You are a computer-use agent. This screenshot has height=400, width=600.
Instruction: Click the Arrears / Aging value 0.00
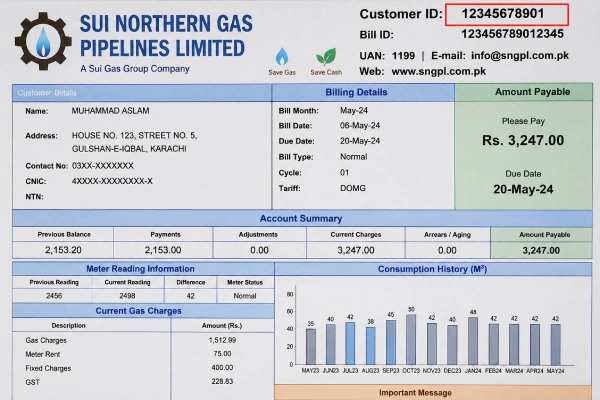447,250
